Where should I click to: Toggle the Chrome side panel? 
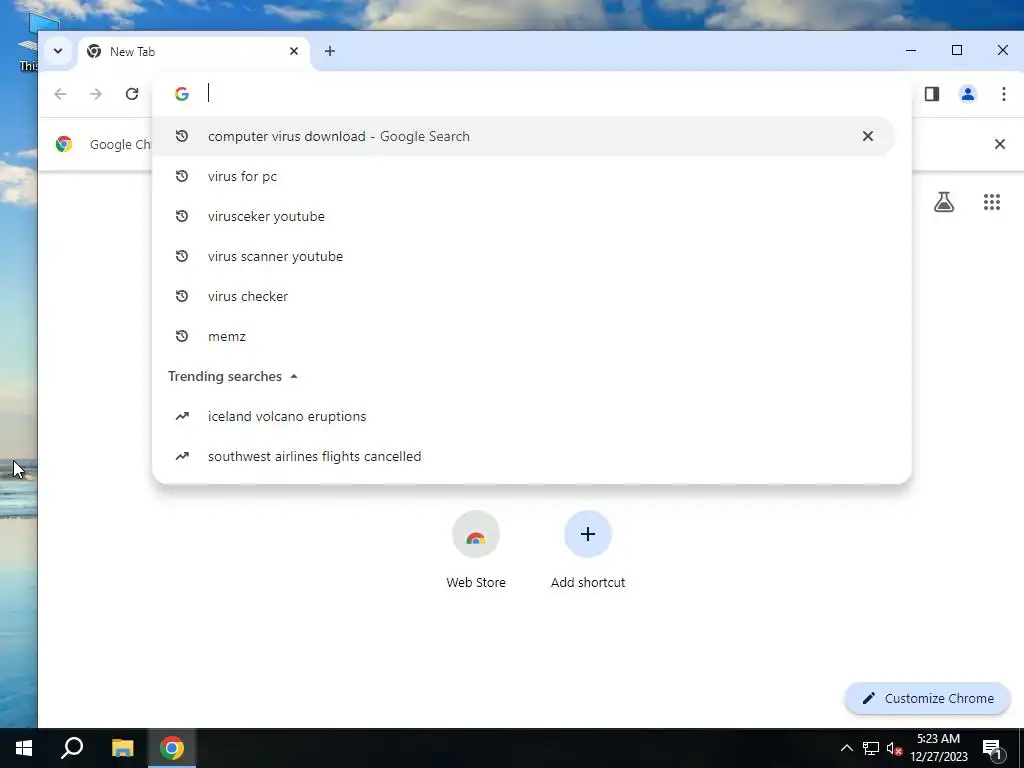(932, 94)
